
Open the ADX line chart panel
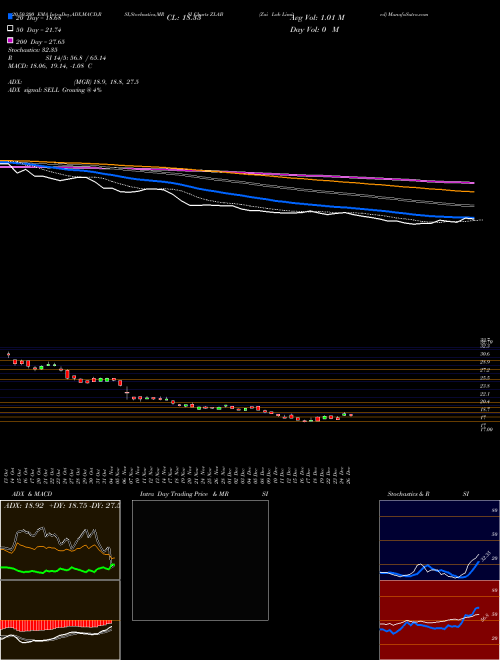coord(60,540)
